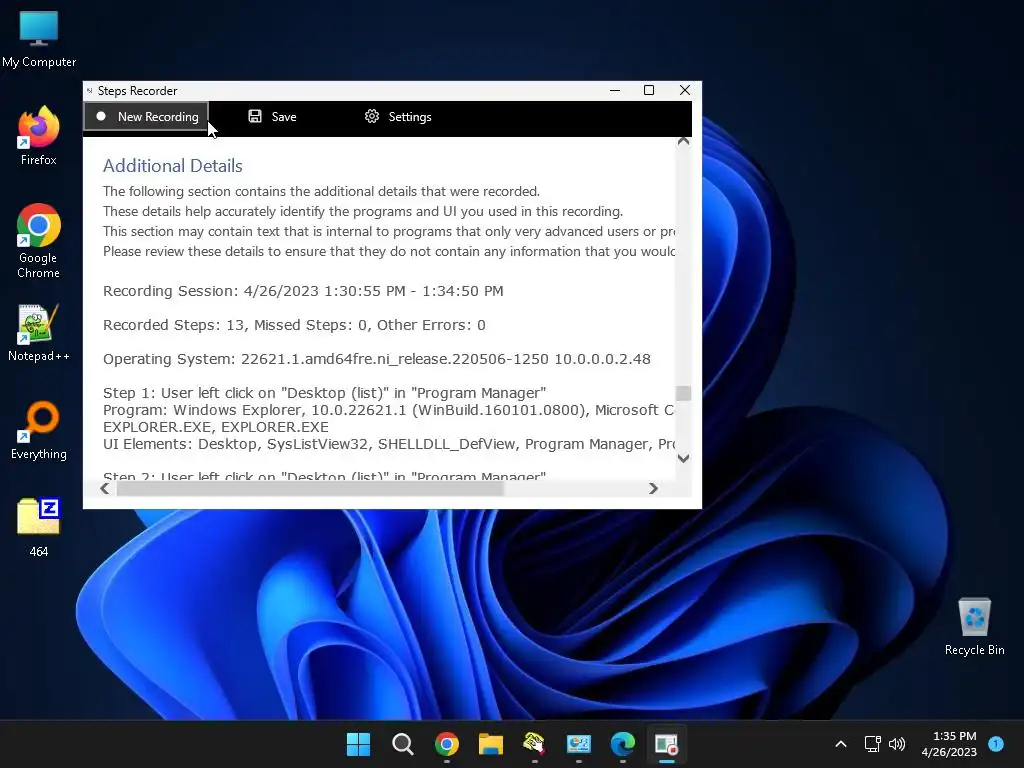The image size is (1024, 768).
Task: Click the yellow hand-cursor taskbar app icon
Action: click(x=535, y=744)
